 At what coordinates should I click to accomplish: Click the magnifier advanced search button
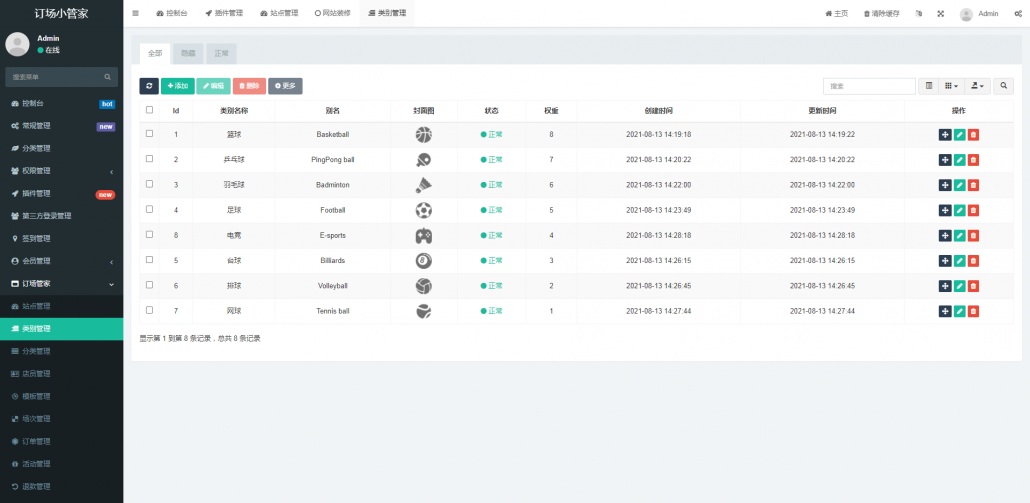(x=1003, y=87)
